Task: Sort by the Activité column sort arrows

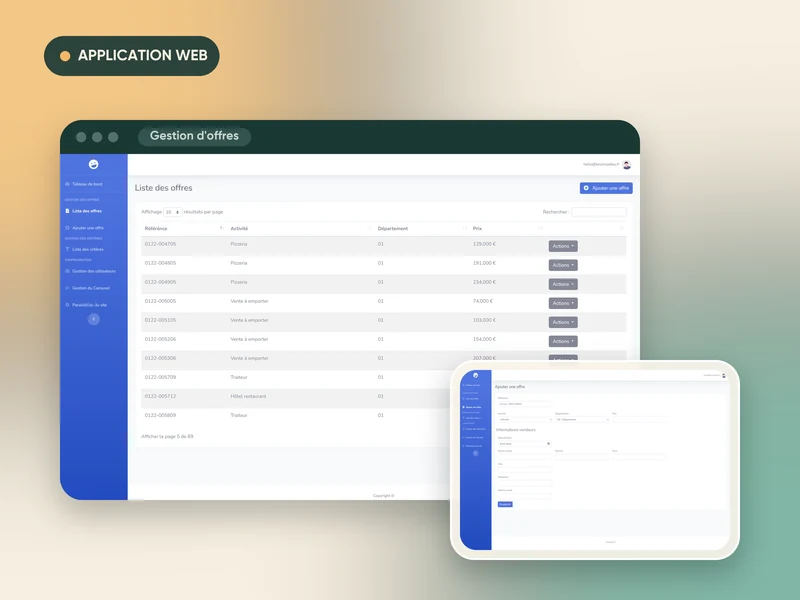Action: [x=369, y=228]
